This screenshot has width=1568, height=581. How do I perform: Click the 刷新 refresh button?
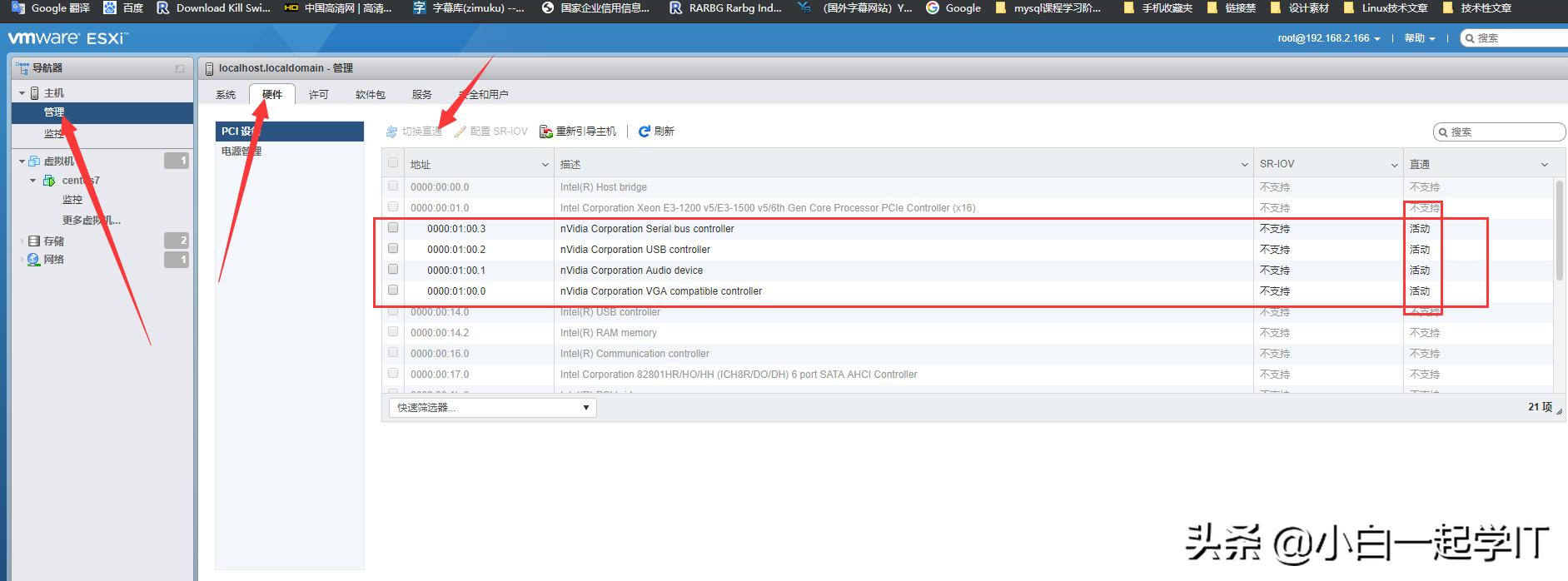pos(656,132)
